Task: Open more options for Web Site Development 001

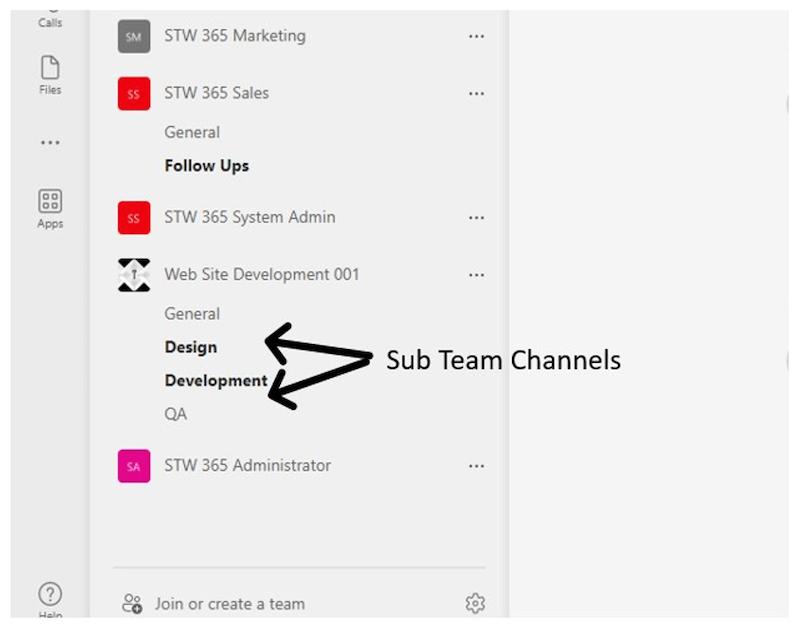Action: (477, 274)
